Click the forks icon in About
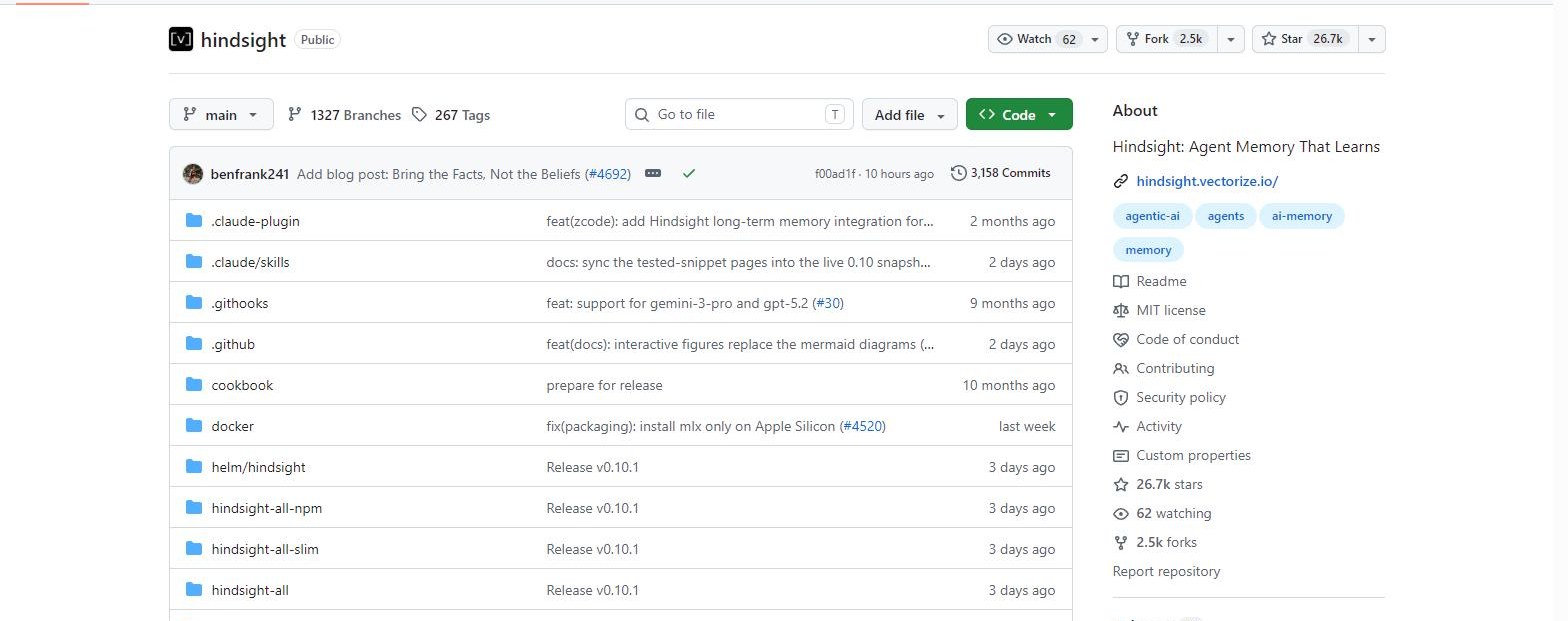 tap(1121, 543)
